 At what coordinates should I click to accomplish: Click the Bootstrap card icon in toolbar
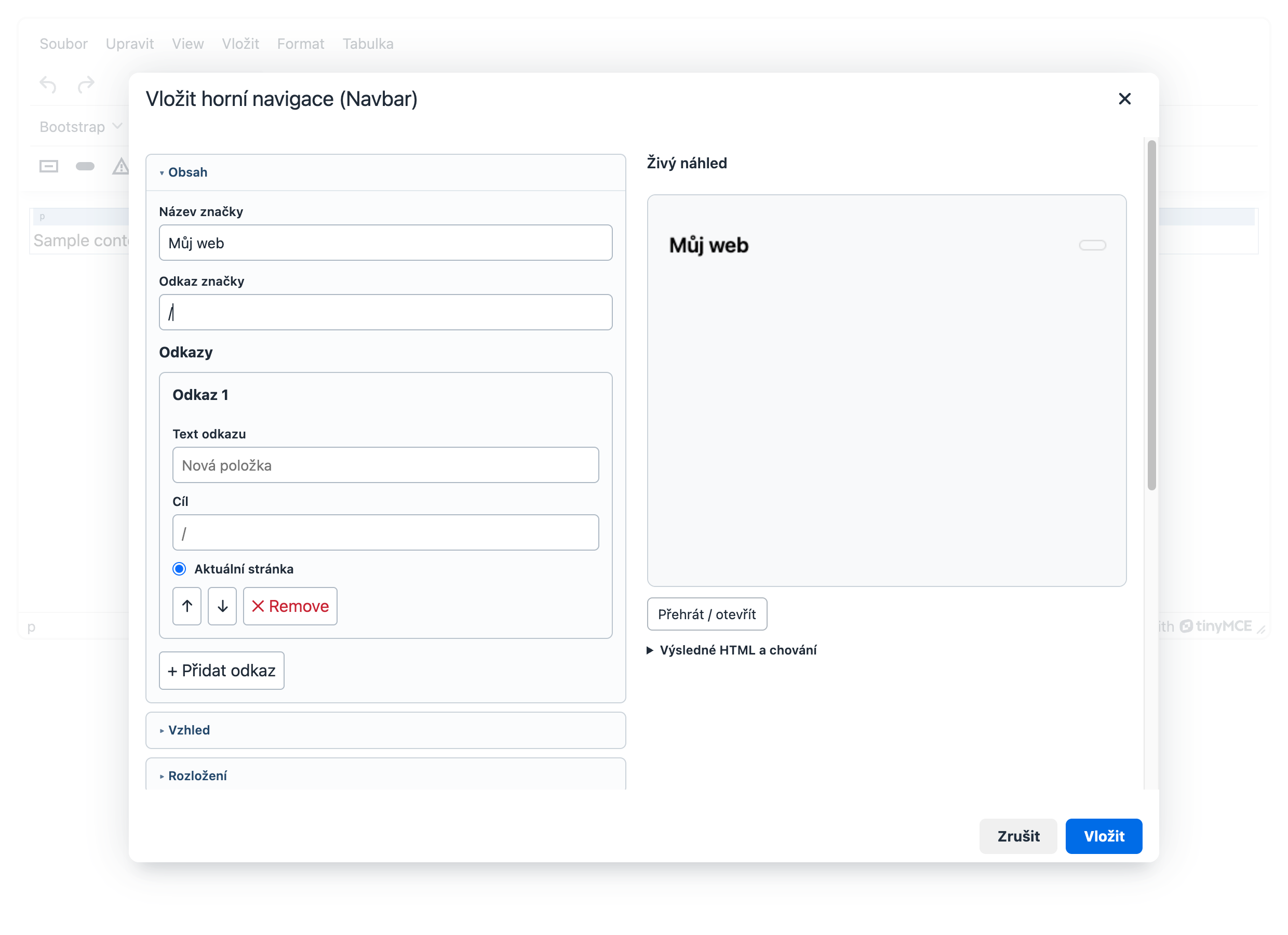coord(49,166)
